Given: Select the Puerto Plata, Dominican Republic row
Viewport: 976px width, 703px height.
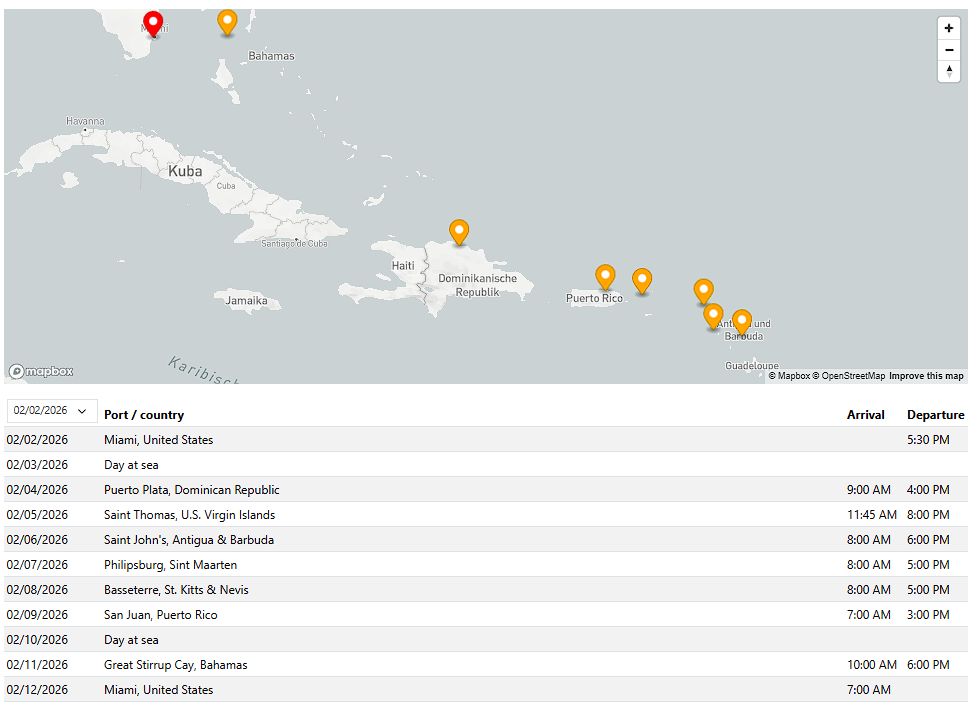Looking at the screenshot, I should pos(192,490).
